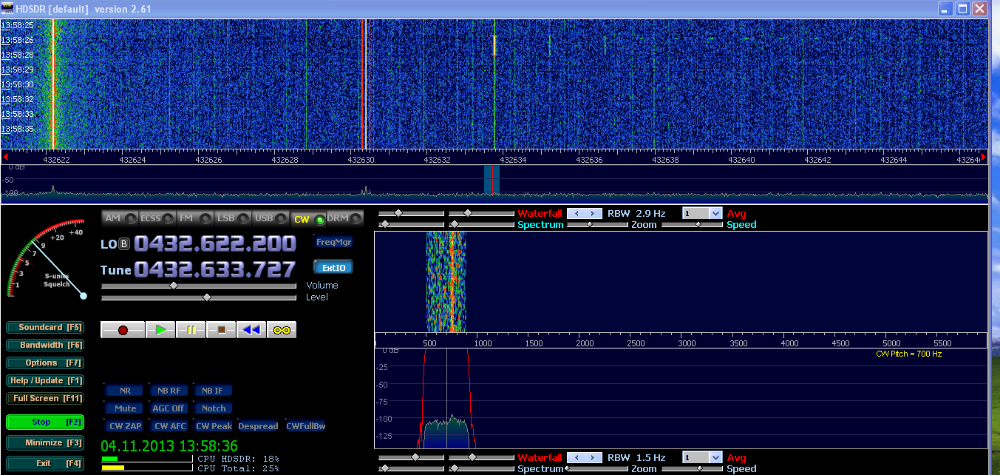Click Speed slider below lower Avg dropdown
1000x475 pixels.
click(x=693, y=469)
